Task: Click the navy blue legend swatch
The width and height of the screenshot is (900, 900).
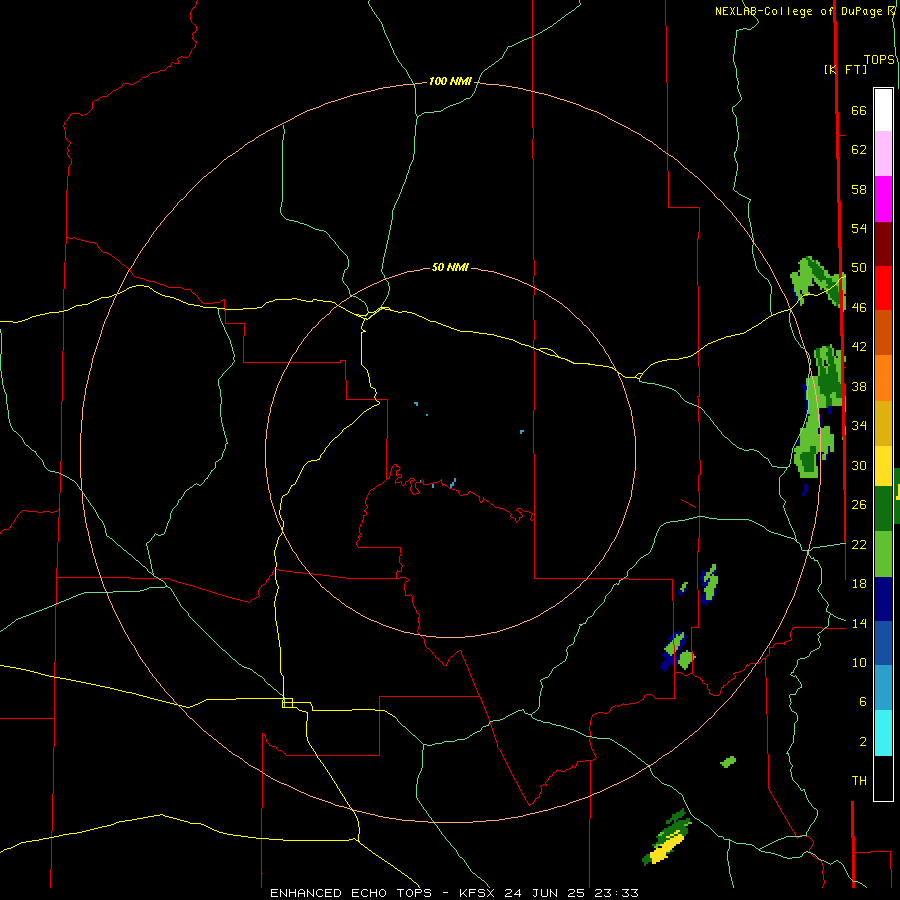Action: click(x=883, y=600)
